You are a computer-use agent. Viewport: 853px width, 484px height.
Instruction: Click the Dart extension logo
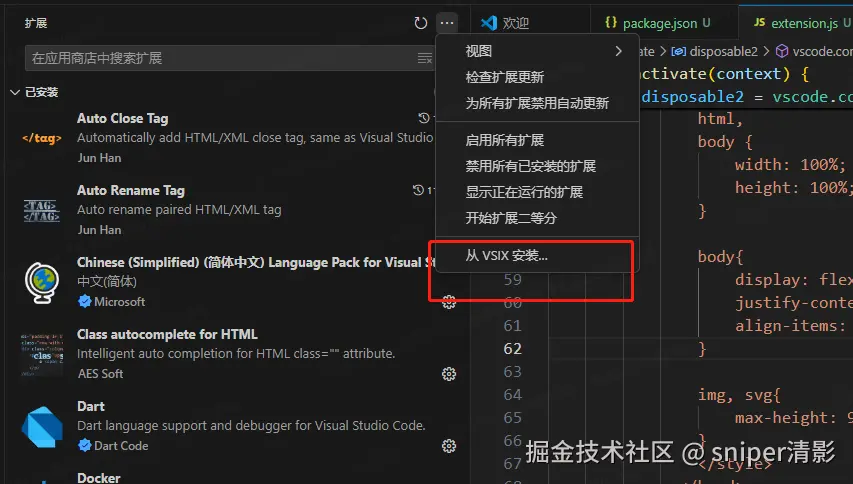click(x=42, y=427)
